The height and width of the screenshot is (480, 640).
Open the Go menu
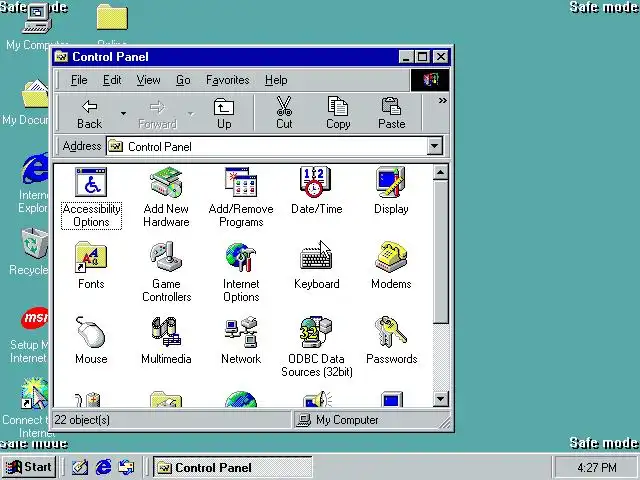183,80
